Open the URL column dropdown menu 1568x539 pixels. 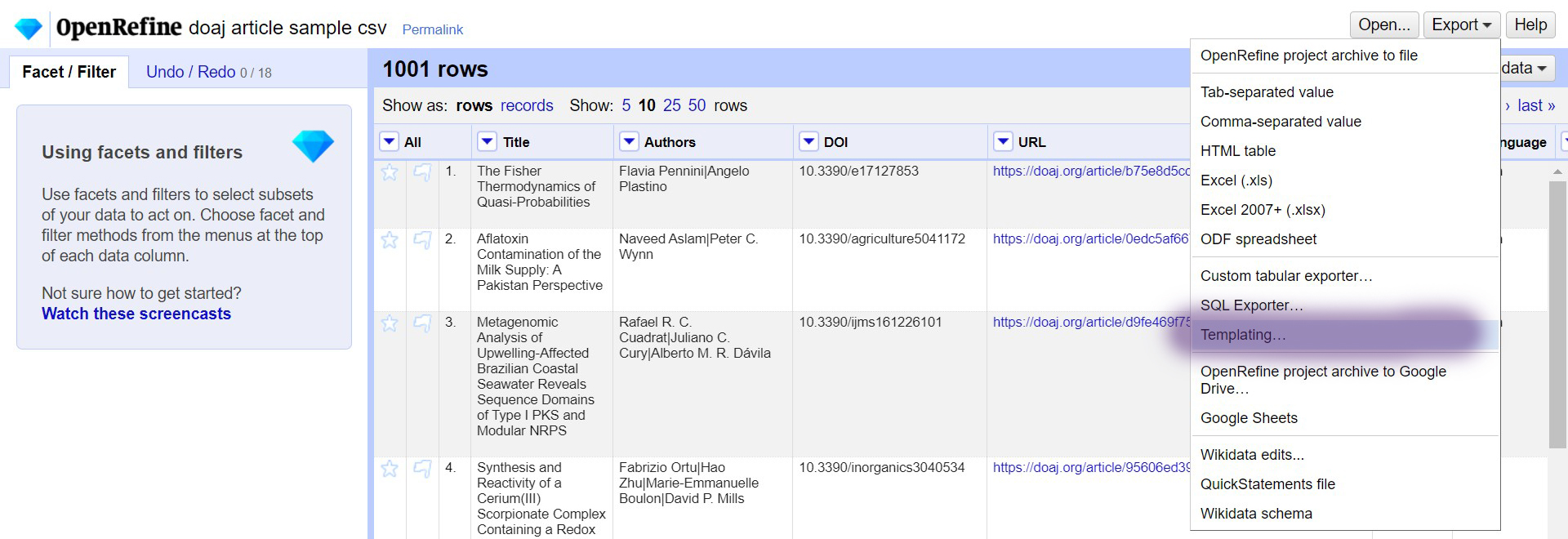coord(1003,141)
